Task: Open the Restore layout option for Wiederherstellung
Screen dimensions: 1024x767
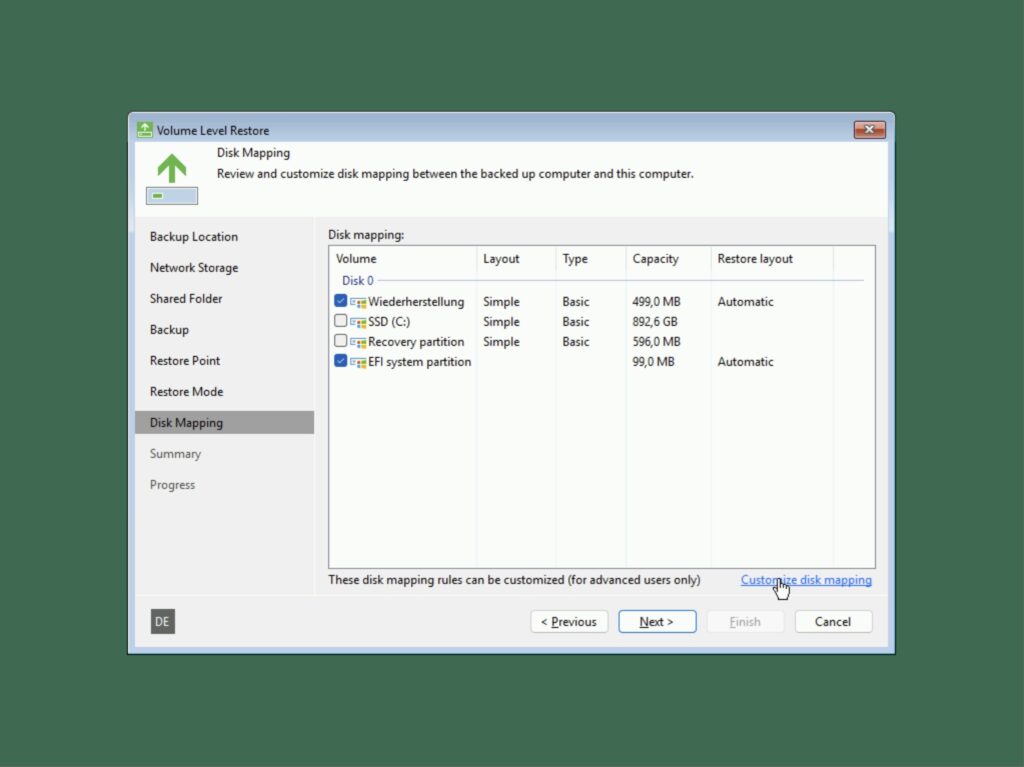Action: [x=744, y=301]
